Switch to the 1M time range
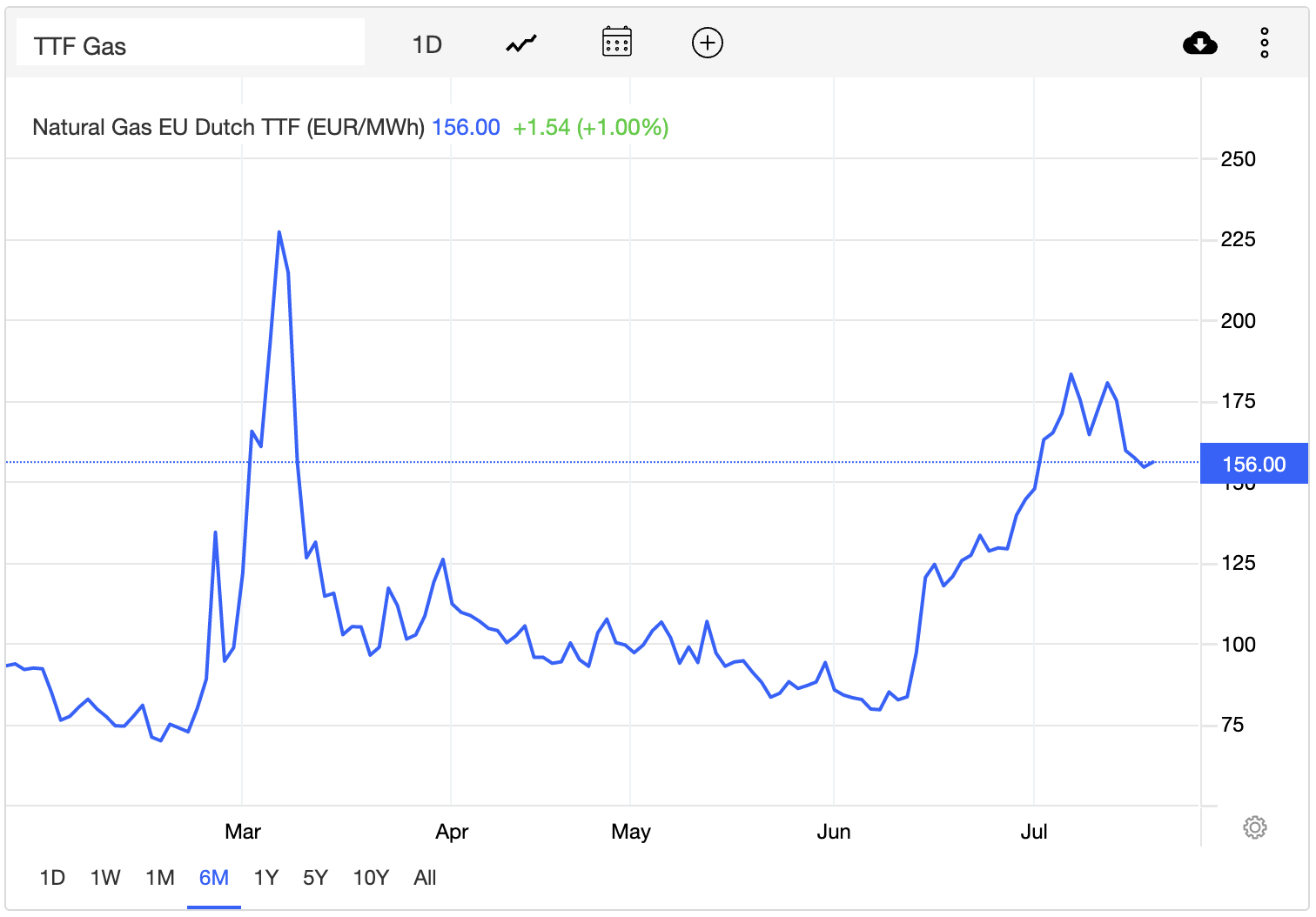Viewport: 1316px width, 917px height. coord(160,878)
